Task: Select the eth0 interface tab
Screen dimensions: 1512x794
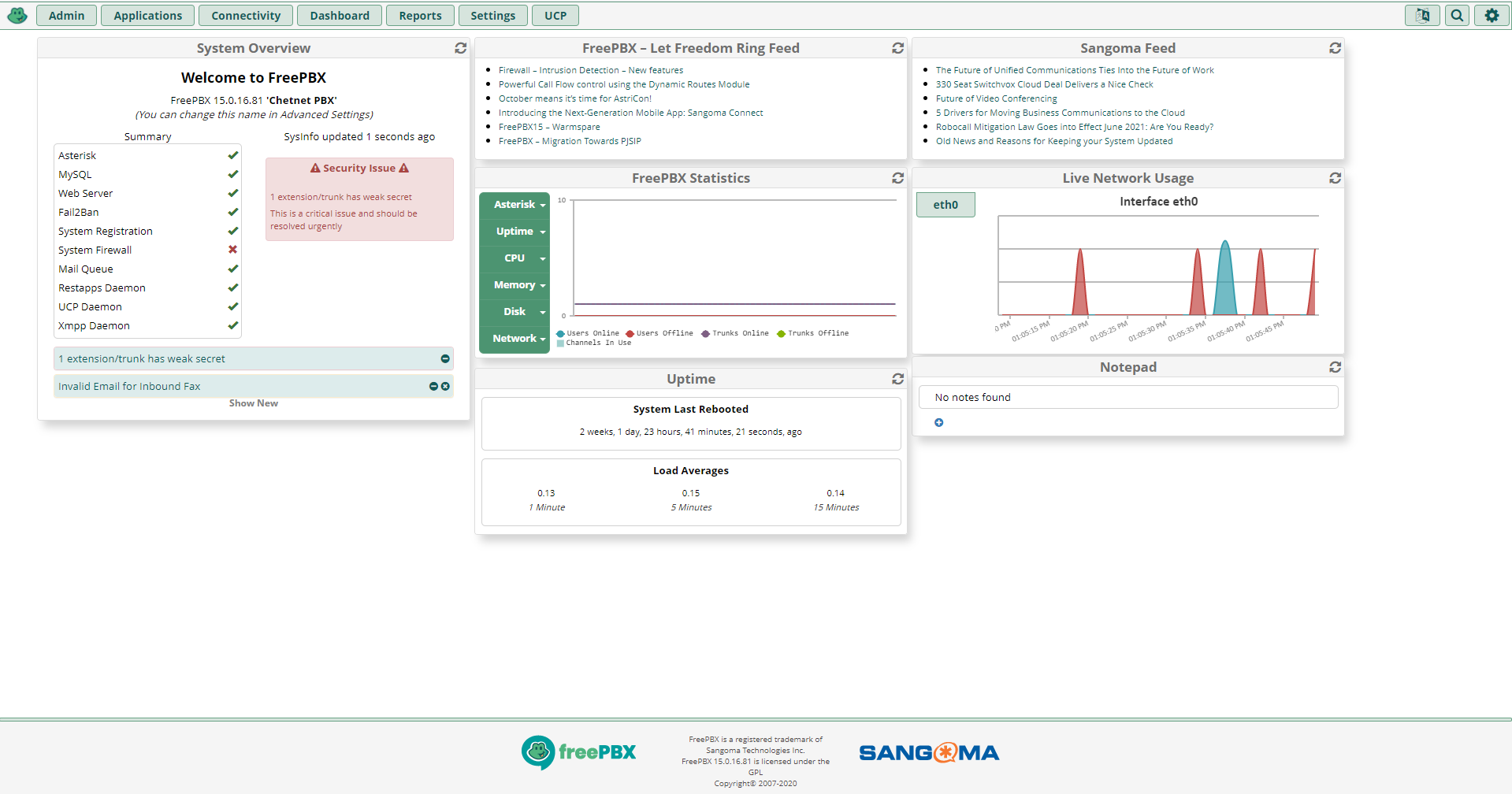Action: [x=945, y=205]
